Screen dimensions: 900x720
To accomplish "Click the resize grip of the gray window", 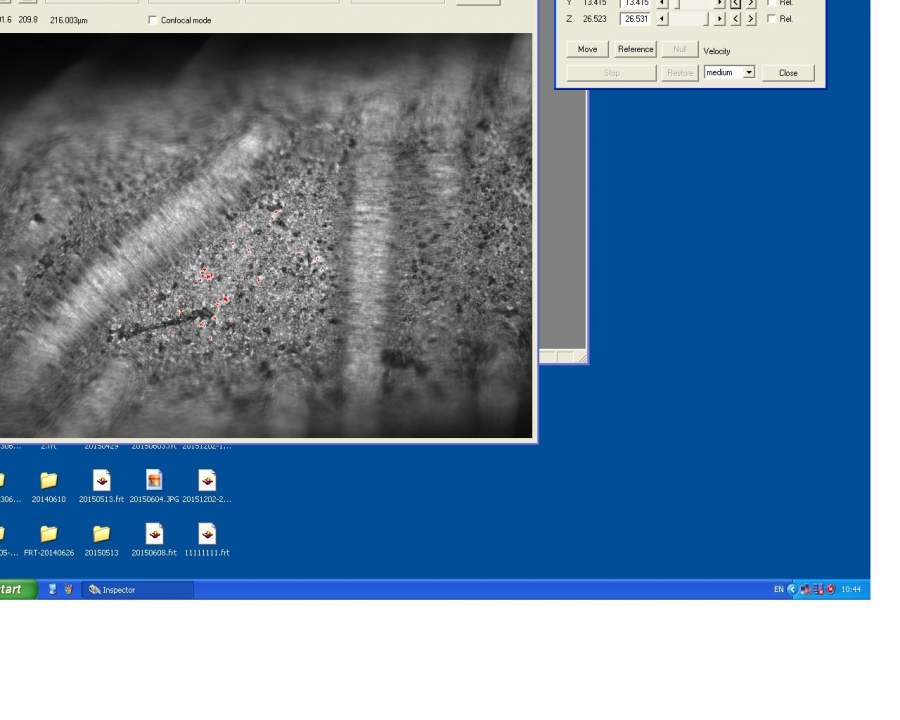I will click(581, 357).
